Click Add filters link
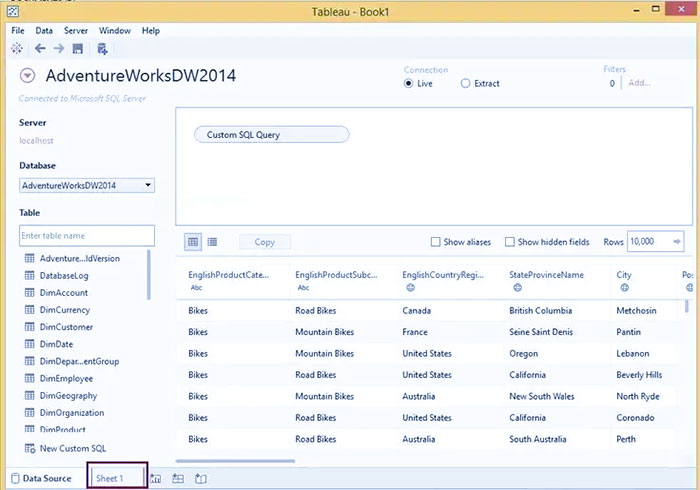700x490 pixels. pos(639,83)
